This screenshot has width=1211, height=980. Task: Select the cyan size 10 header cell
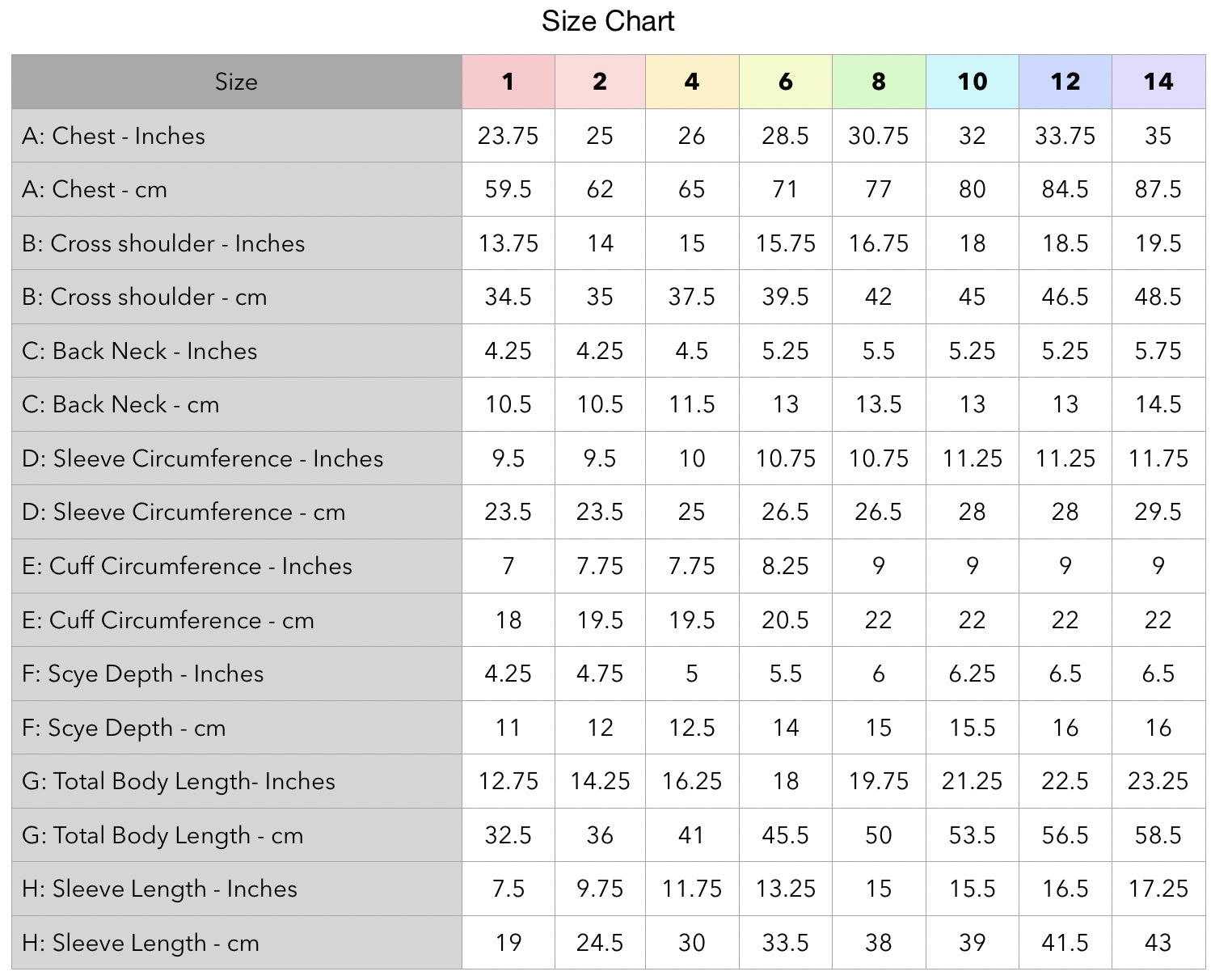[x=972, y=82]
